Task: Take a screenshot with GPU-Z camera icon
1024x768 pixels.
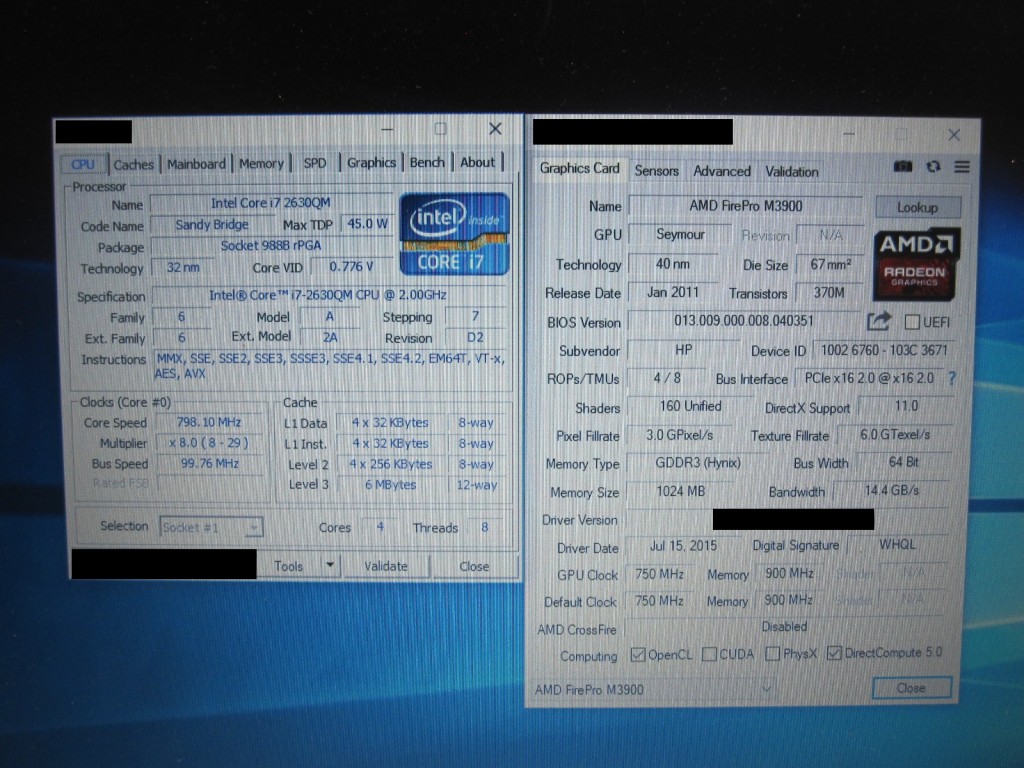Action: click(x=903, y=167)
